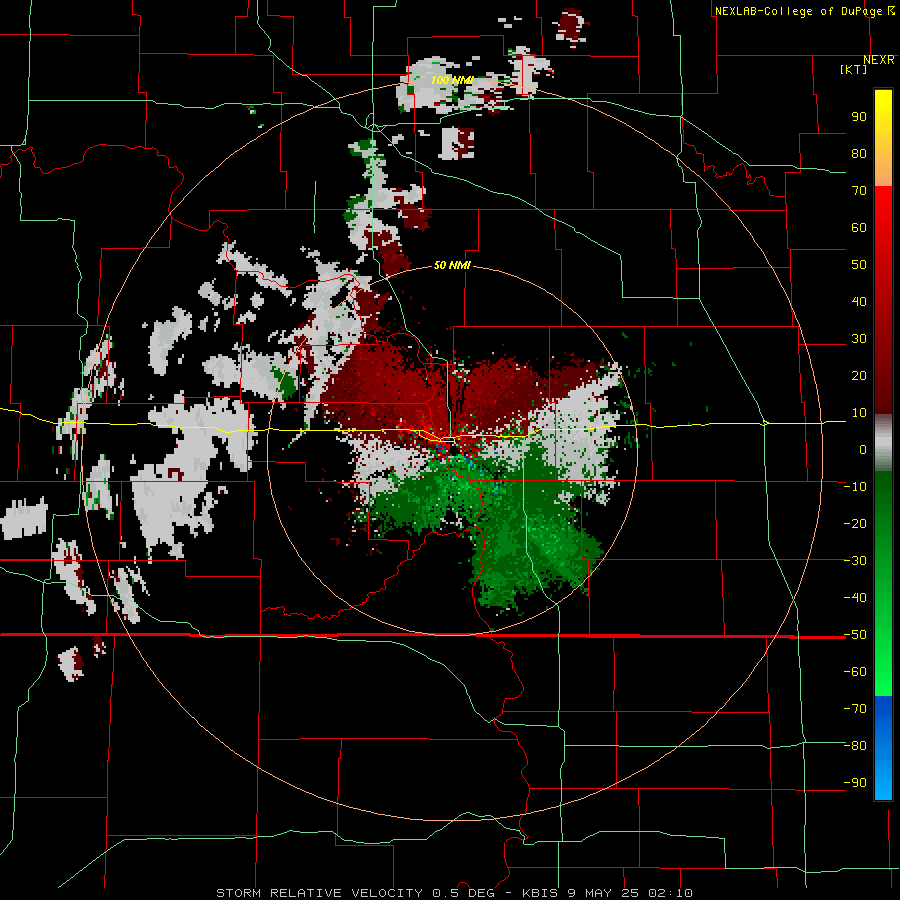Select the 80 value on the velocity scale

click(859, 154)
